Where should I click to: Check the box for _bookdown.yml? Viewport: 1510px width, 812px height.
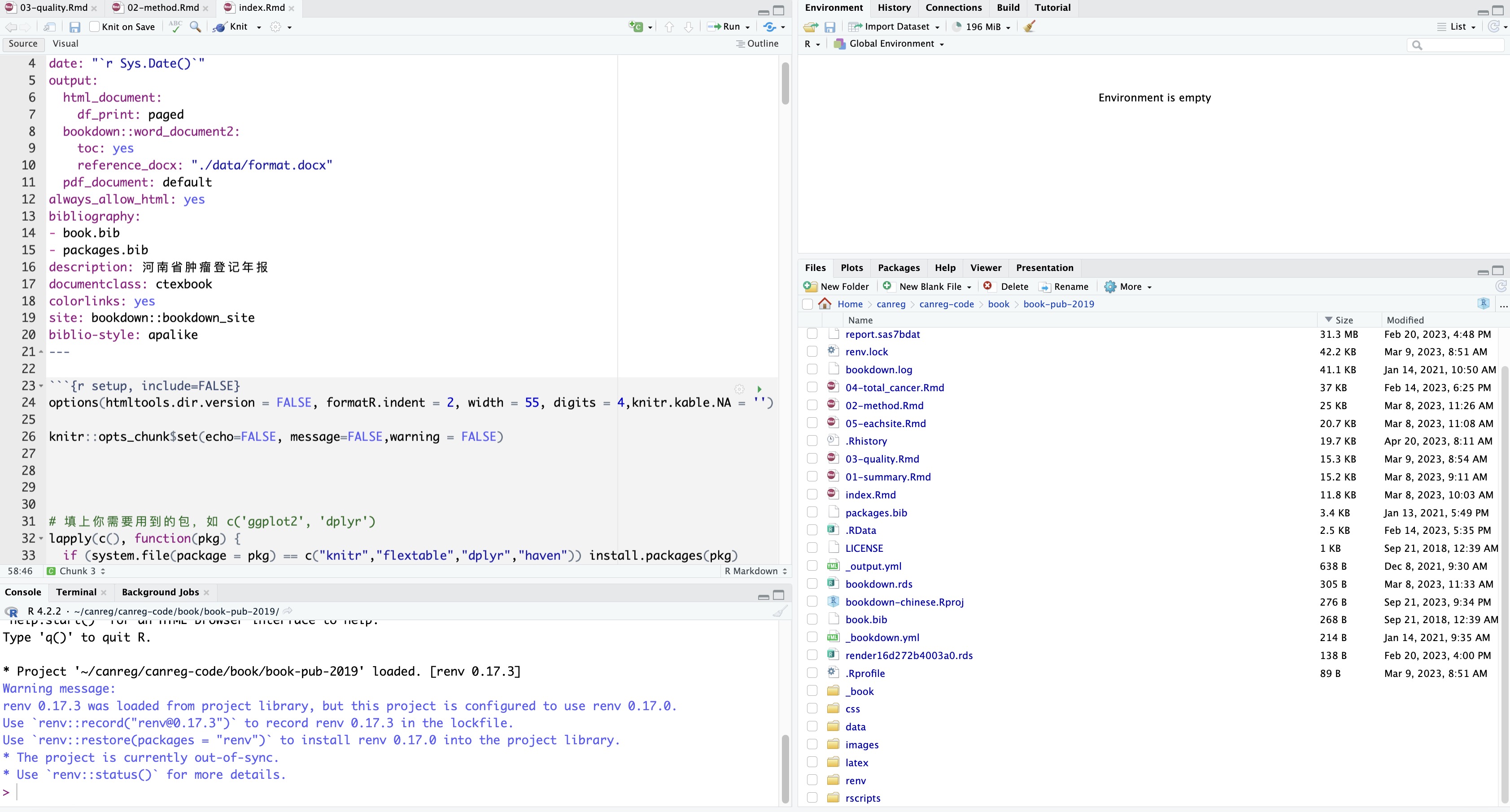coord(812,637)
